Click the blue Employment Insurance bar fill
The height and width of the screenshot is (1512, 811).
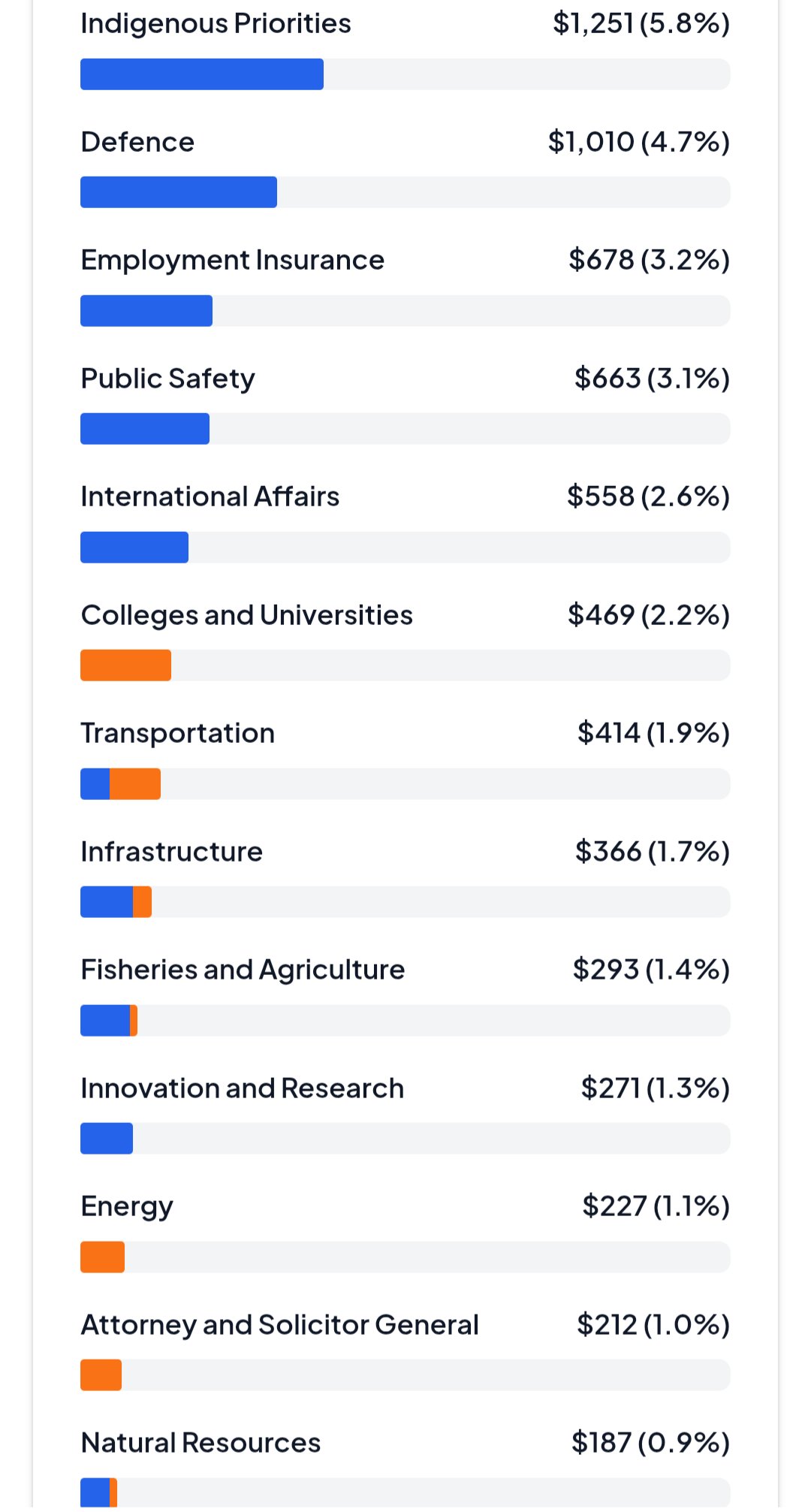(146, 311)
